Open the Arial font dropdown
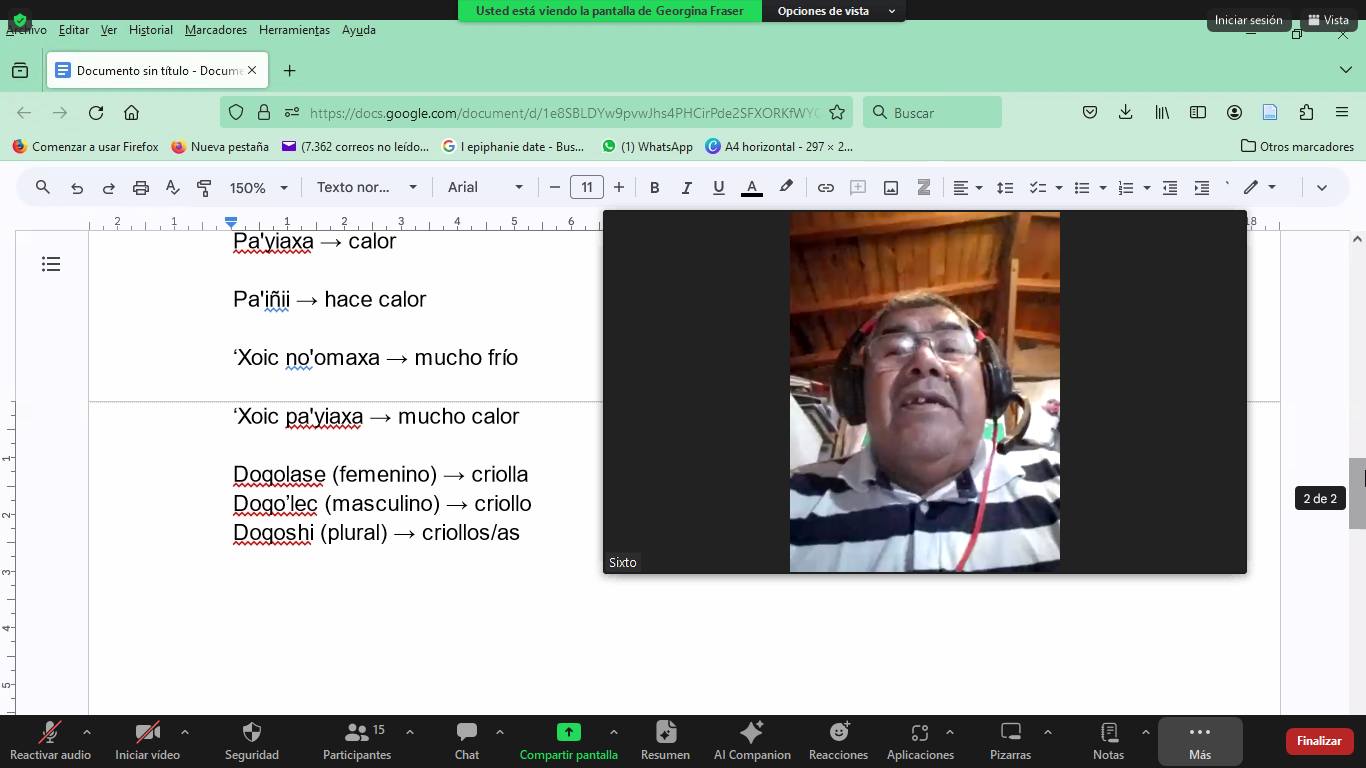Screen dimensions: 1366x768 (485, 188)
